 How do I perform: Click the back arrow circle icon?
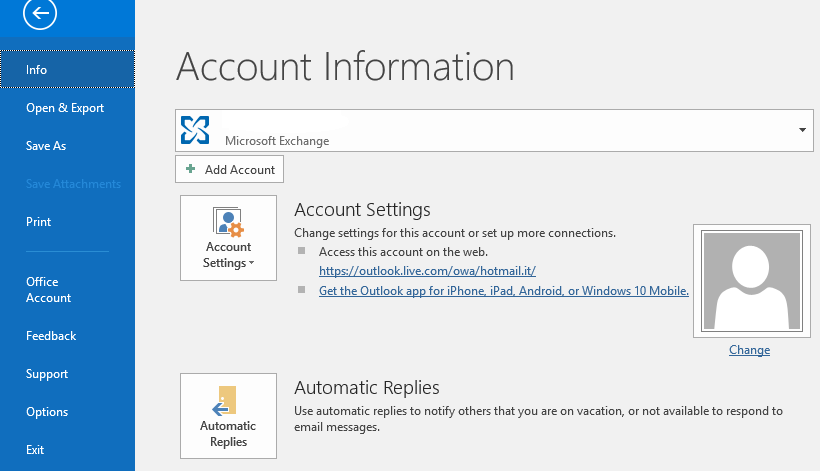pos(40,13)
